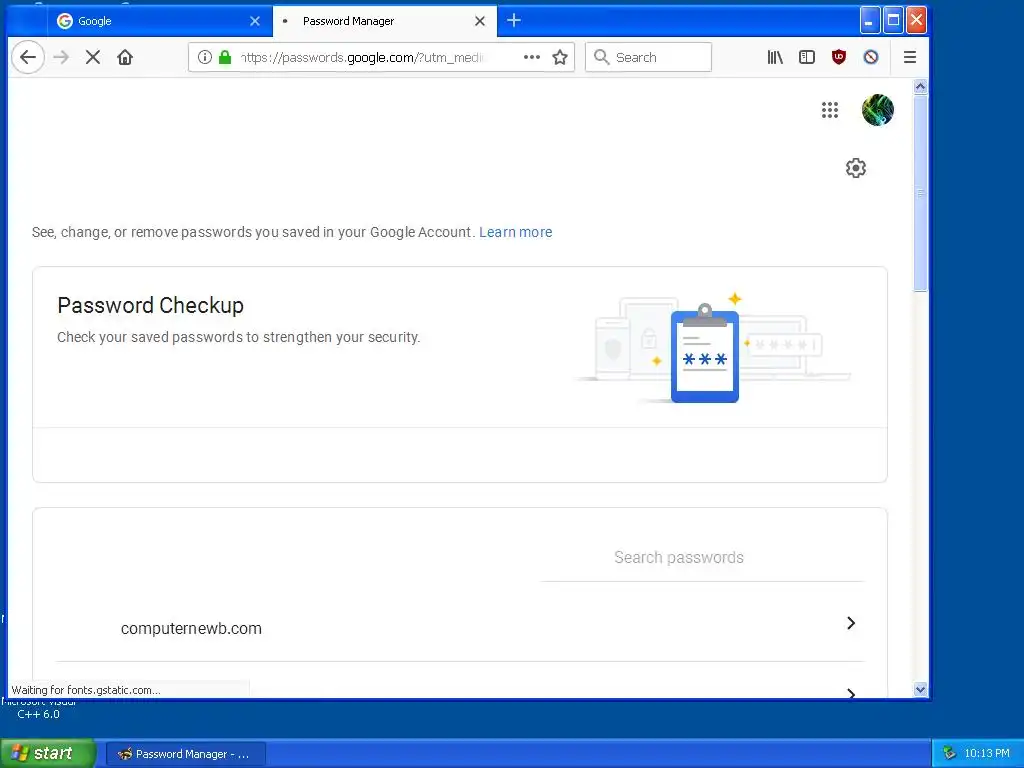This screenshot has height=768, width=1024.
Task: Click the taskbar clock showing 10:13 PM
Action: (x=987, y=754)
